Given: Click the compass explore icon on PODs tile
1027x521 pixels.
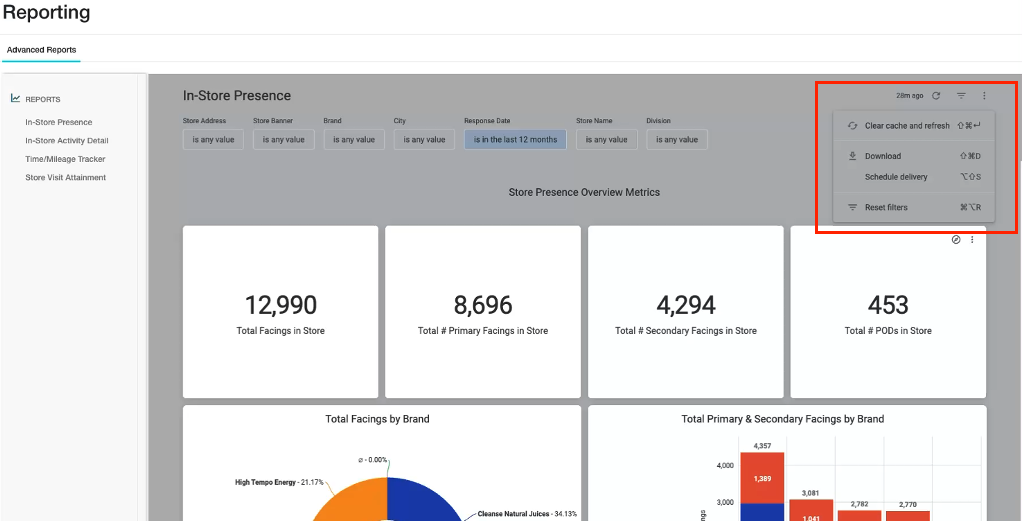Looking at the screenshot, I should pyautogui.click(x=956, y=240).
